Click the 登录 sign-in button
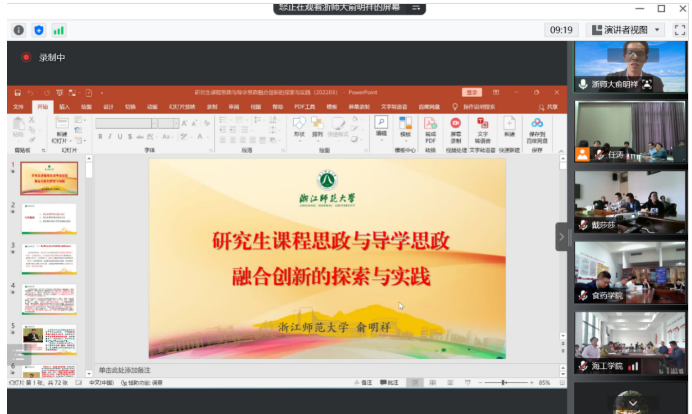 click(x=472, y=92)
